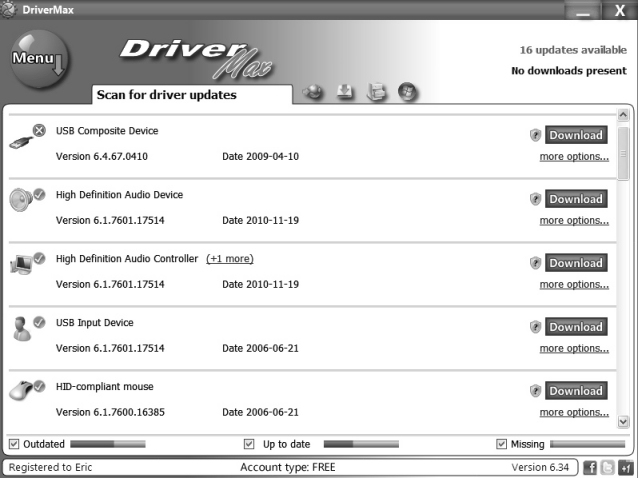The image size is (638, 478).
Task: Open the driver backup documents icon
Action: tap(376, 92)
